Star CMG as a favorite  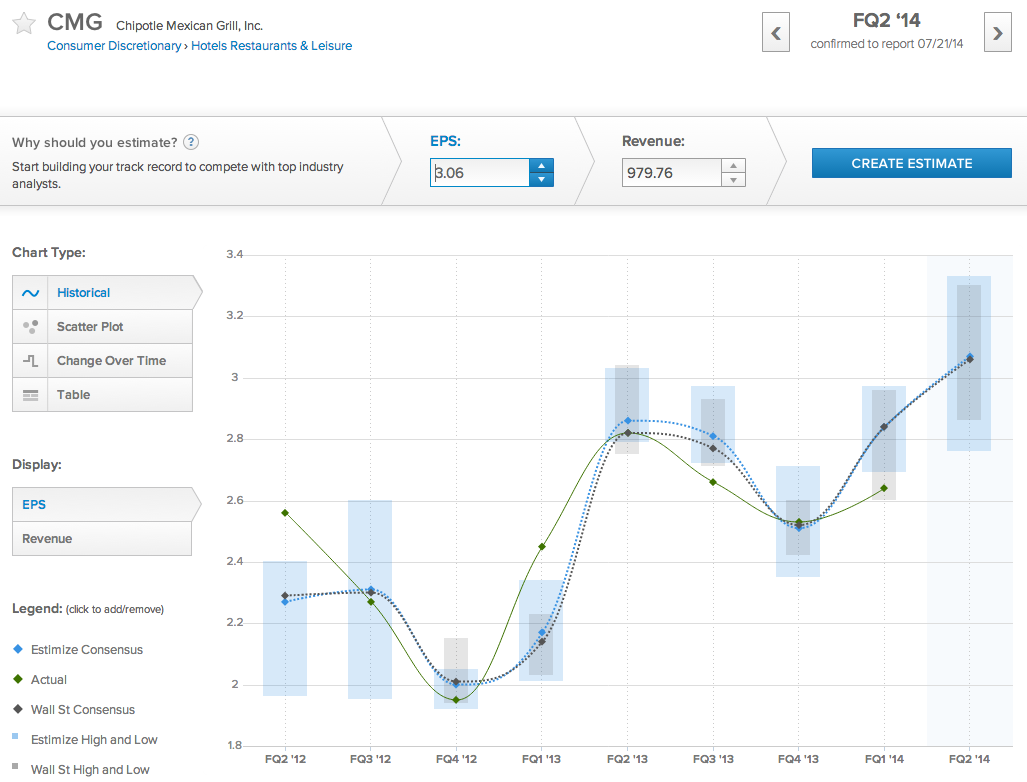pyautogui.click(x=24, y=24)
